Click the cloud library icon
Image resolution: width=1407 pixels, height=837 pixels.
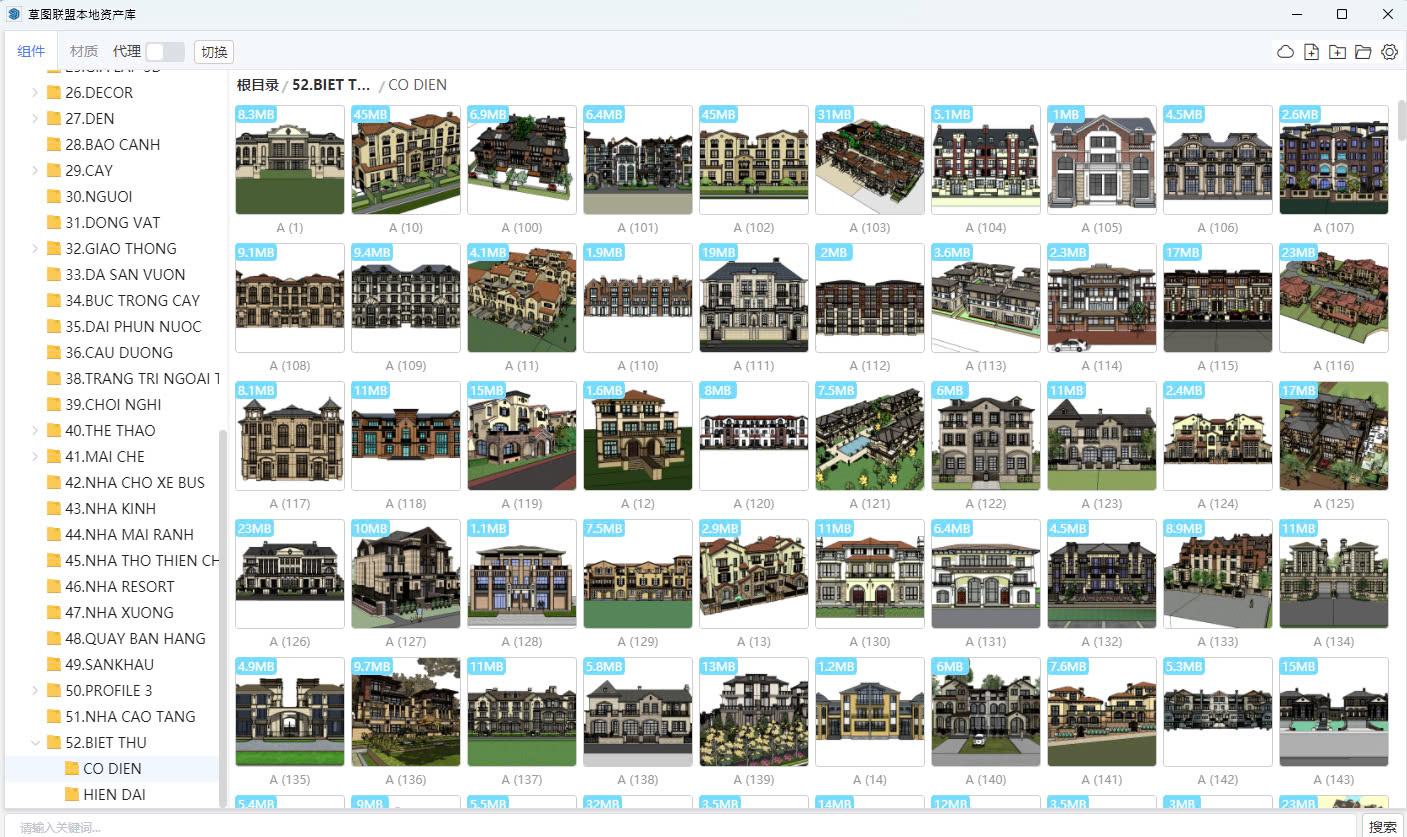tap(1285, 52)
